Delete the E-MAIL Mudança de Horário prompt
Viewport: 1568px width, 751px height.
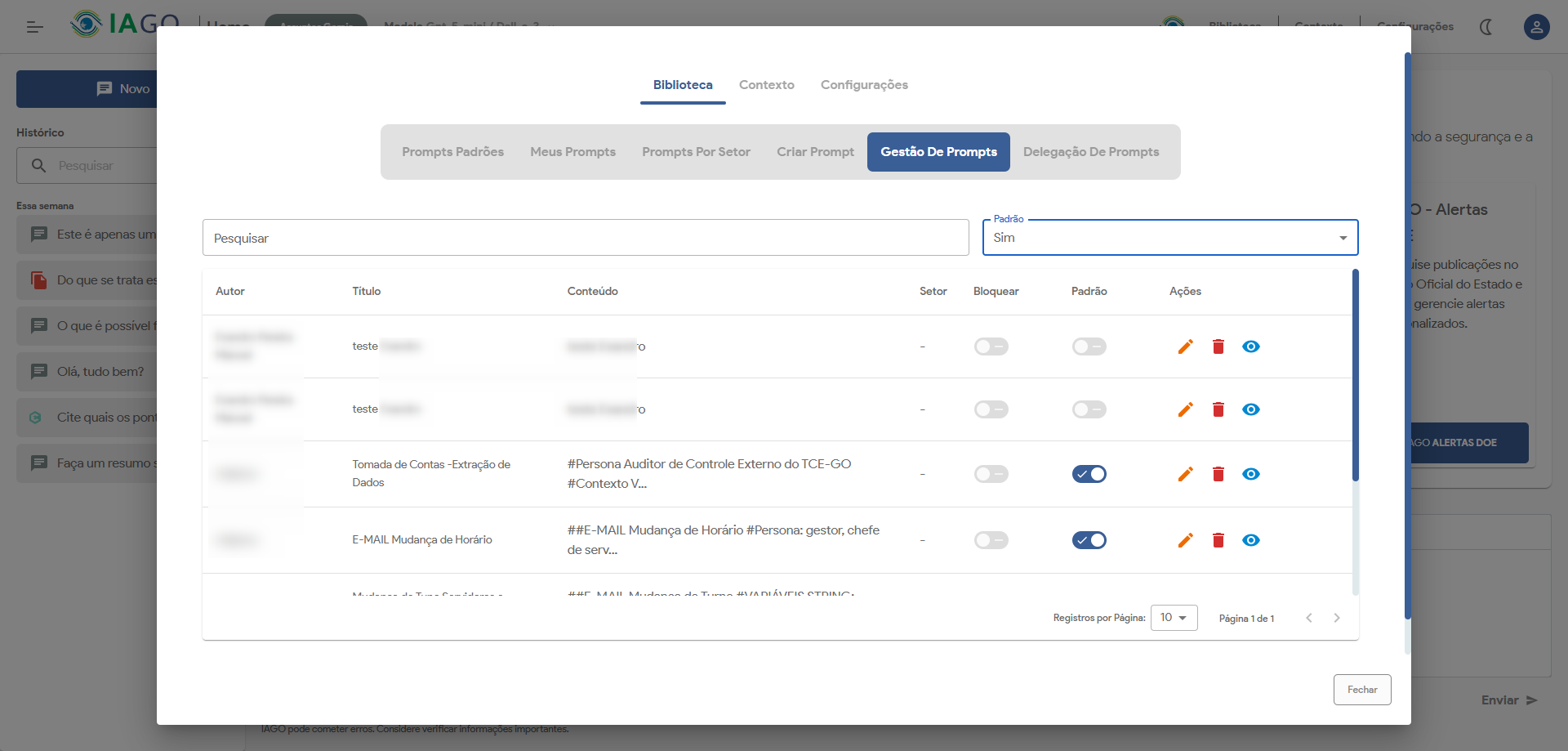[x=1218, y=540]
